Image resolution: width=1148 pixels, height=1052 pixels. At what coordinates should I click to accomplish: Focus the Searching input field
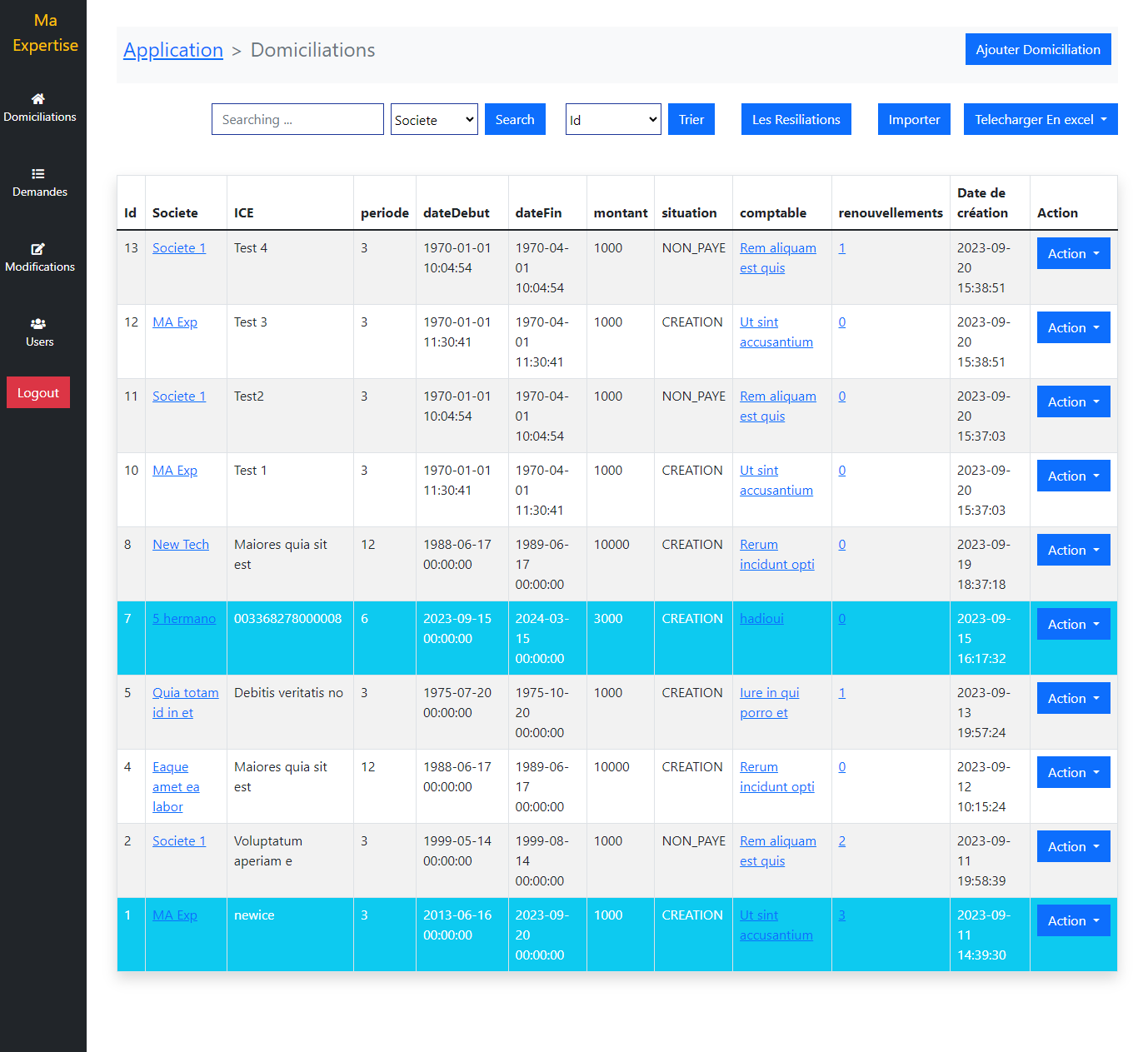pos(297,119)
